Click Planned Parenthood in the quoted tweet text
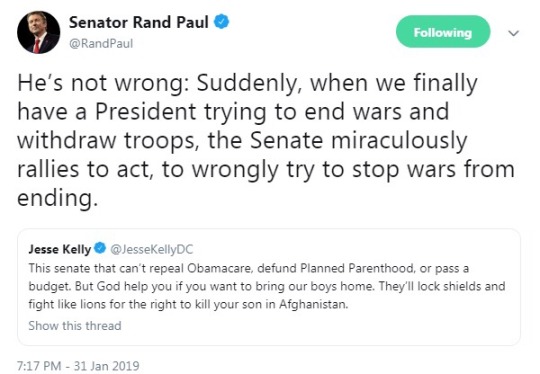This screenshot has height=374, width=540. click(x=357, y=268)
